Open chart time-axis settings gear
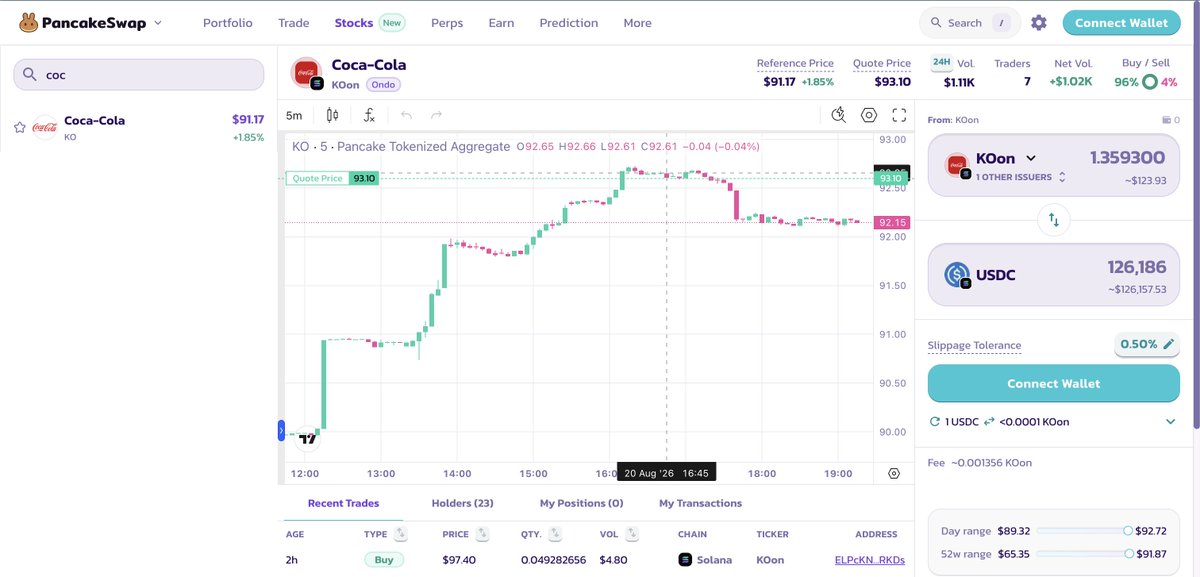The height and width of the screenshot is (577, 1200). coord(893,473)
